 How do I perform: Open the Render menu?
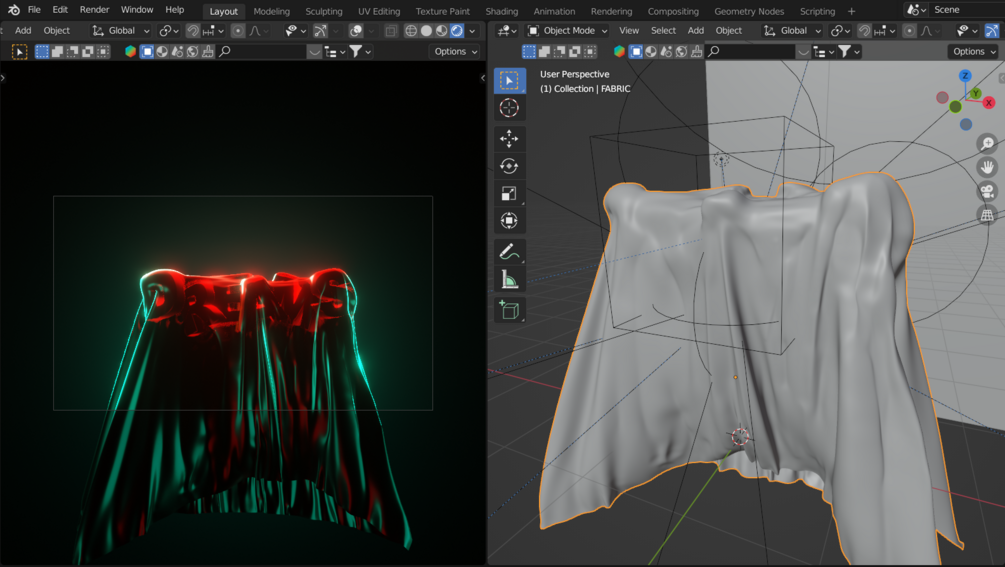[x=94, y=10]
